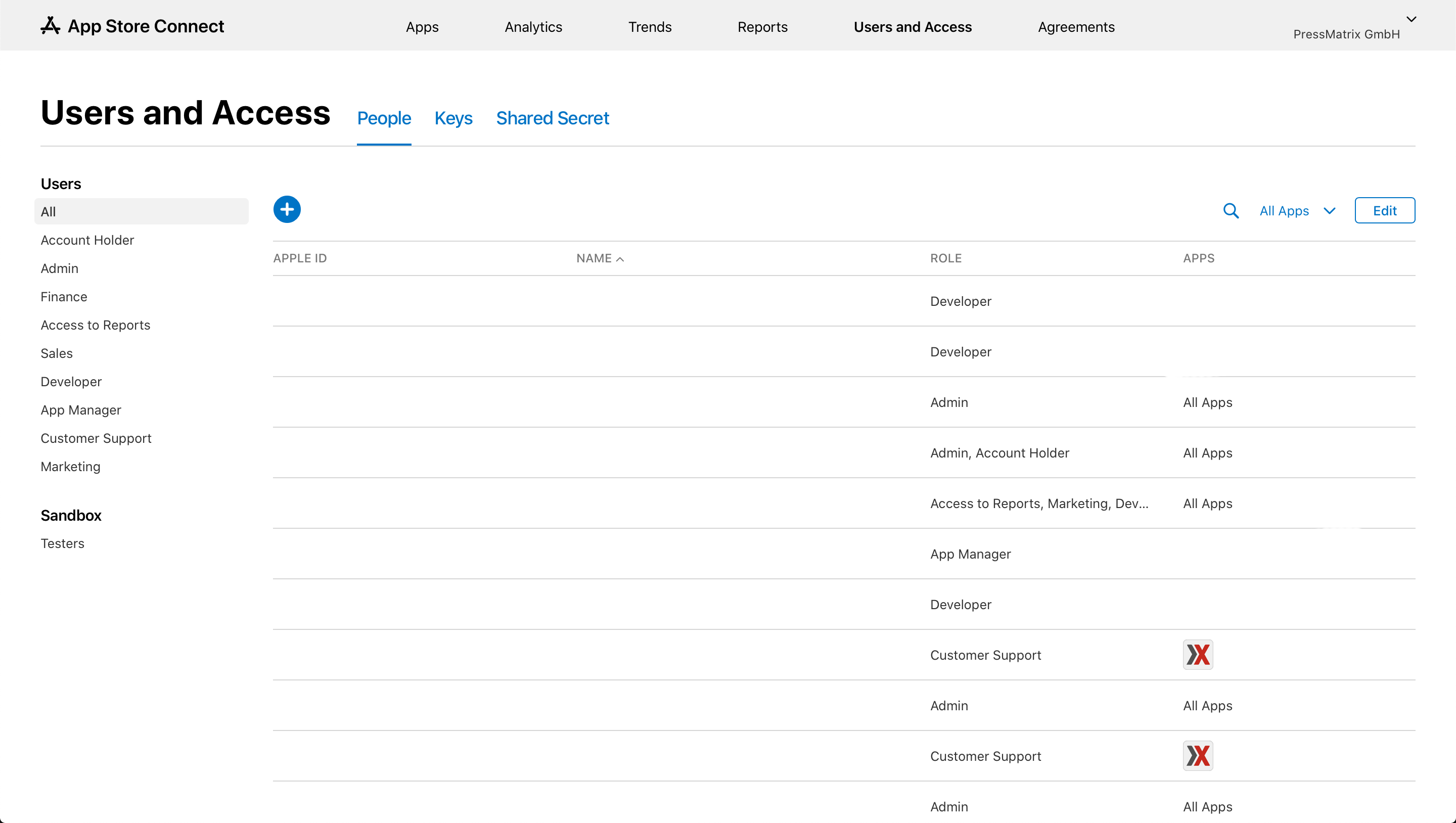This screenshot has height=823, width=1456.
Task: Click the first Customer Support app icon
Action: click(x=1198, y=655)
